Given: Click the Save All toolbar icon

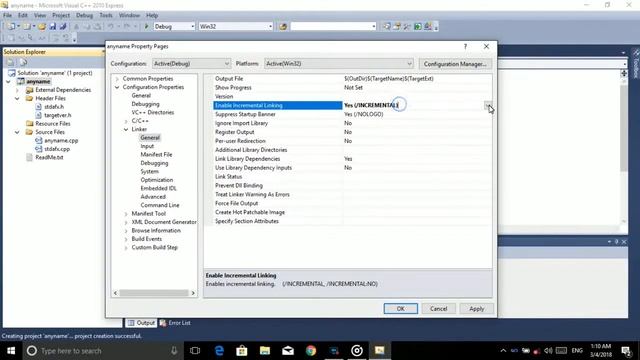Looking at the screenshot, I should point(63,27).
